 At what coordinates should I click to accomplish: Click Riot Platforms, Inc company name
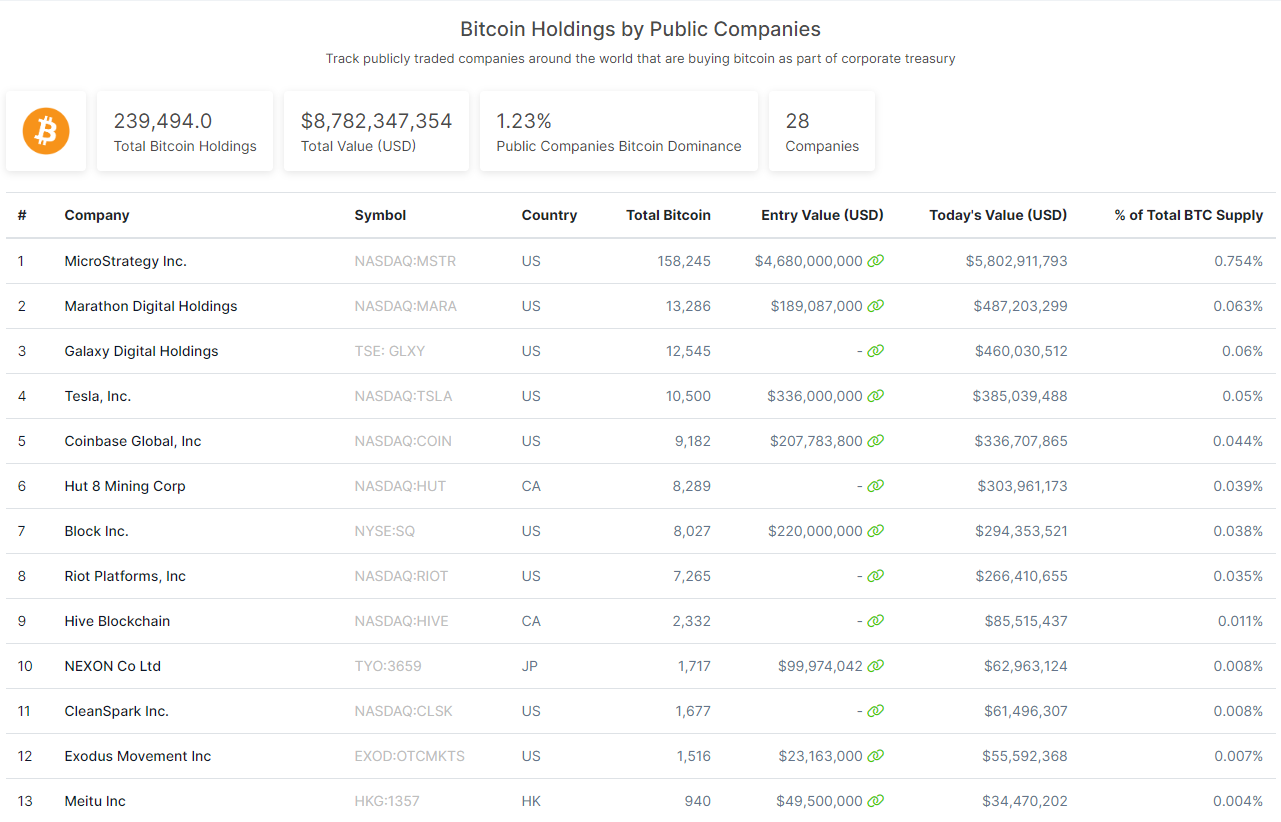point(125,576)
